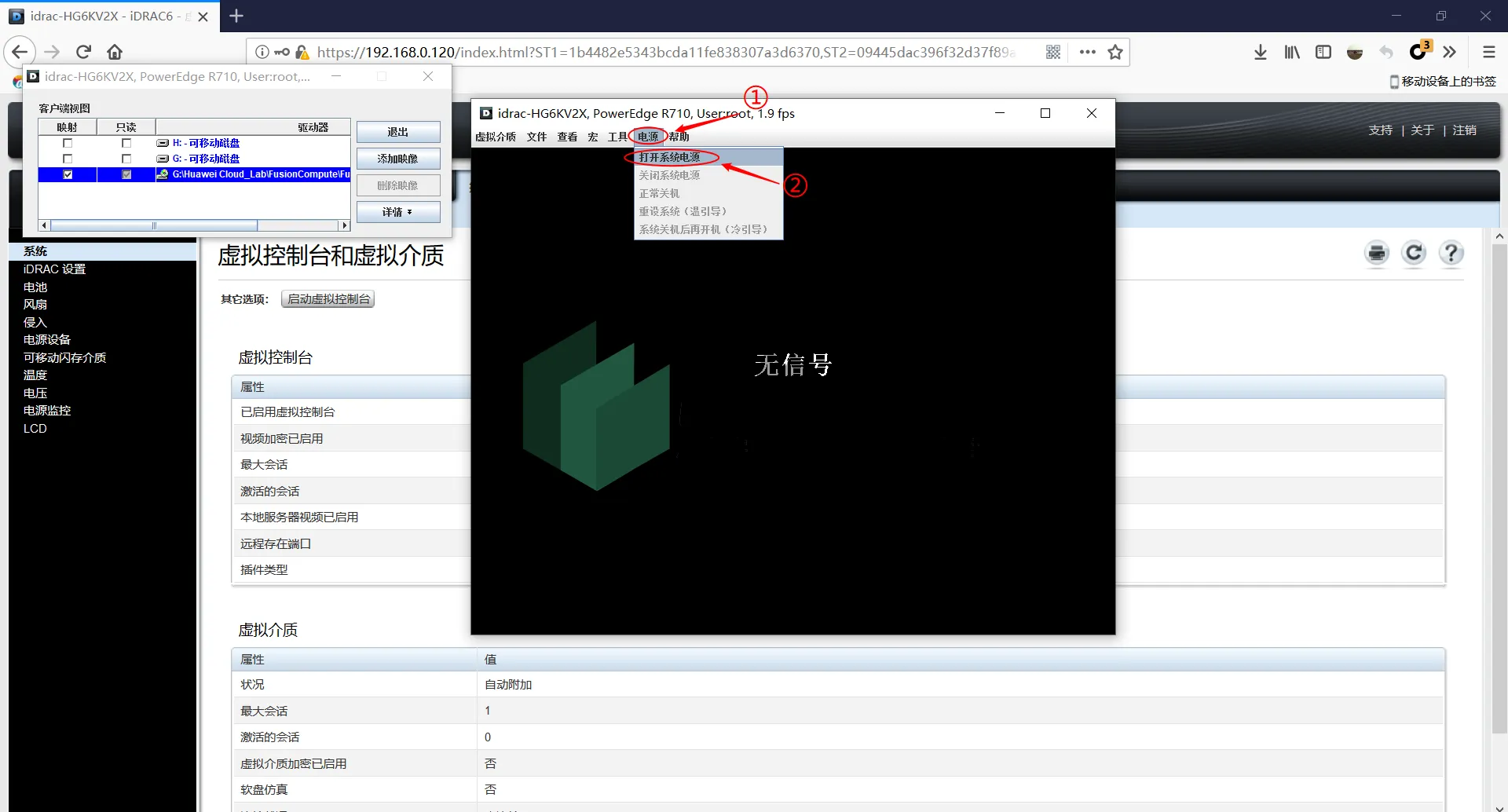
Task: Open mobile device bookmarks folder
Action: (x=1443, y=82)
